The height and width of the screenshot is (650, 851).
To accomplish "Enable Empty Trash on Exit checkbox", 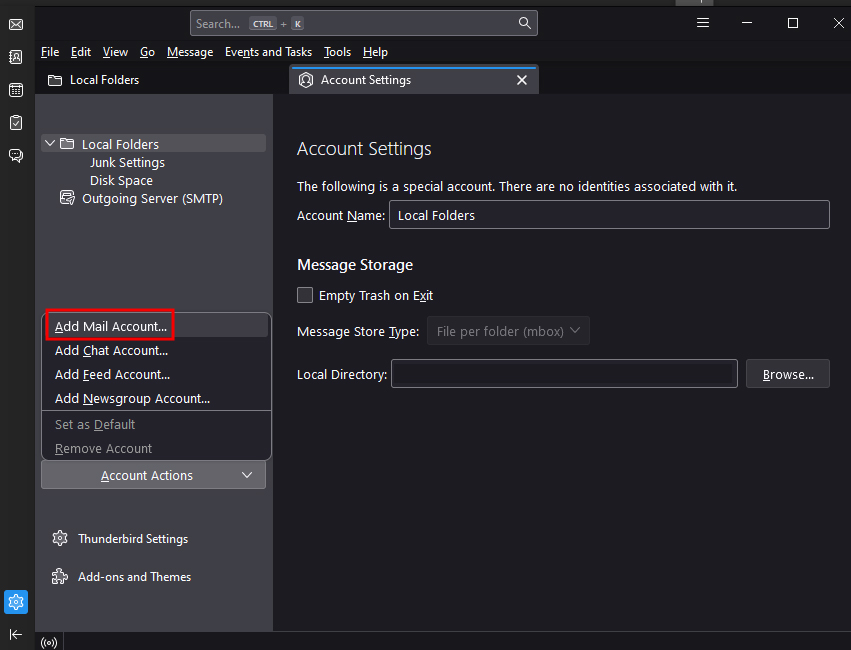I will (x=306, y=295).
